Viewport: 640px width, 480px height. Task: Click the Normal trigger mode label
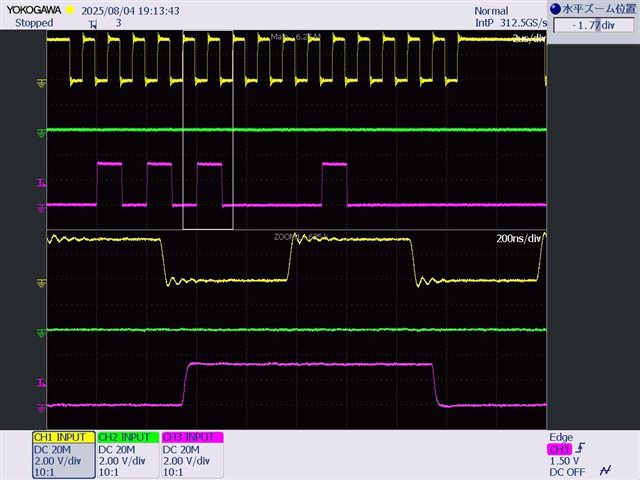pos(491,11)
